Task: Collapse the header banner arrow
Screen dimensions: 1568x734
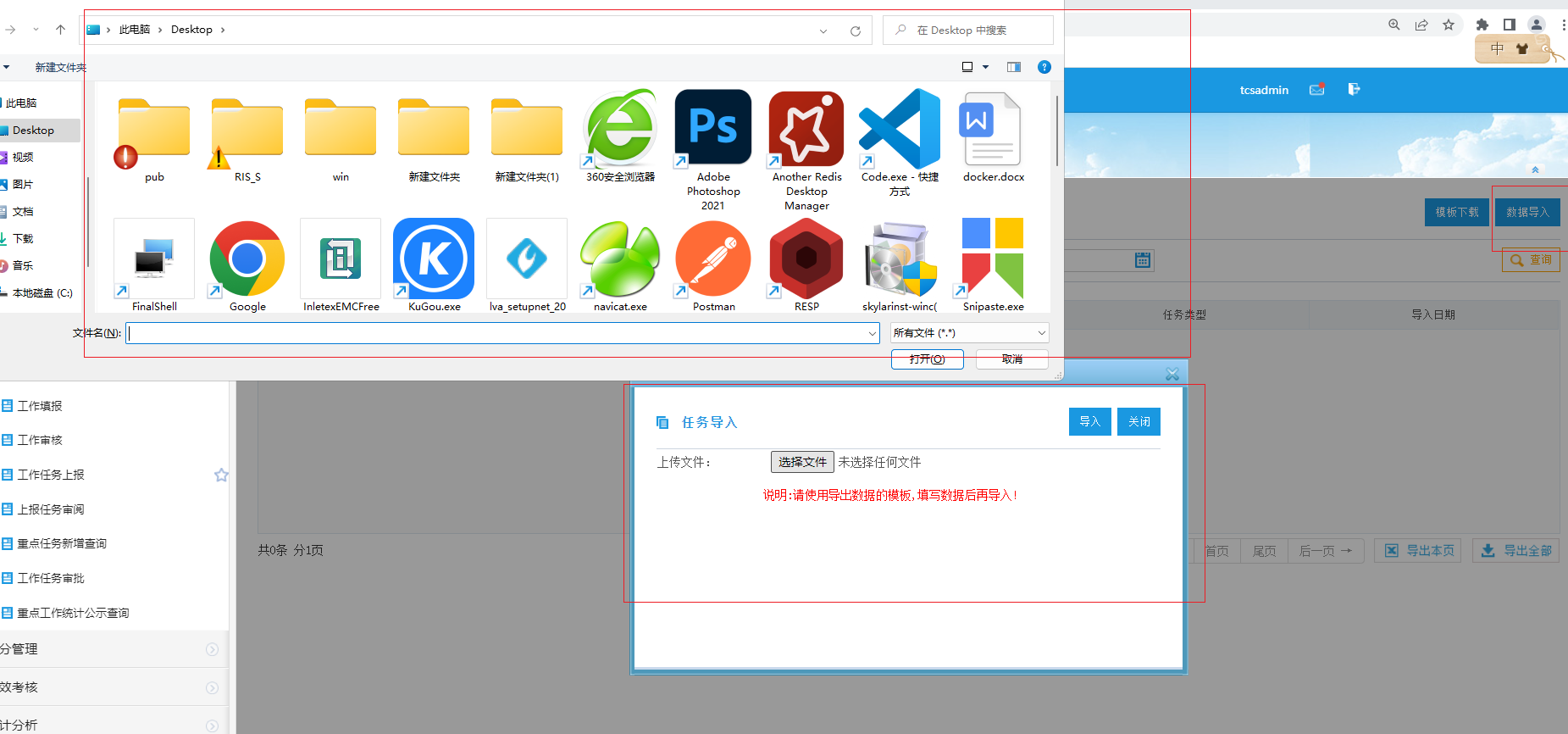Action: point(1535,170)
